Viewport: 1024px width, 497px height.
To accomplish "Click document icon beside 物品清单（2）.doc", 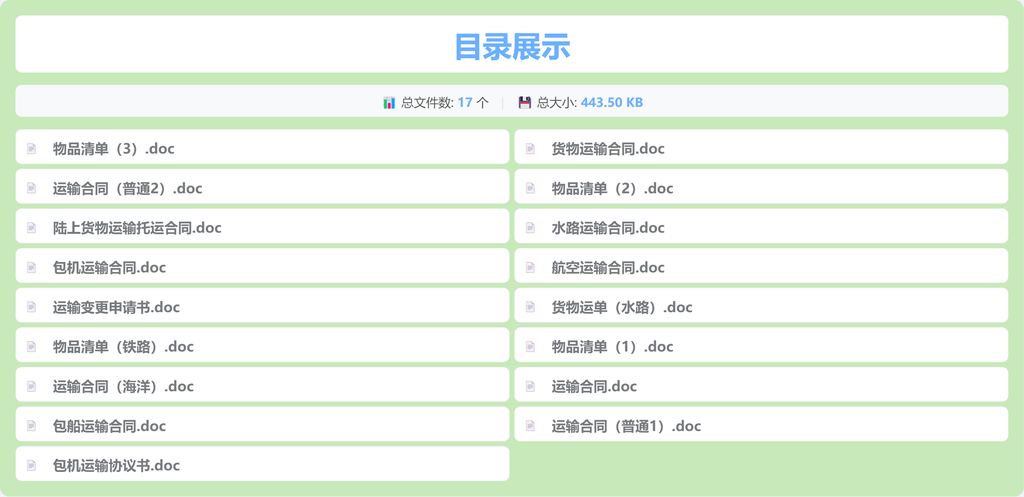I will pyautogui.click(x=530, y=189).
